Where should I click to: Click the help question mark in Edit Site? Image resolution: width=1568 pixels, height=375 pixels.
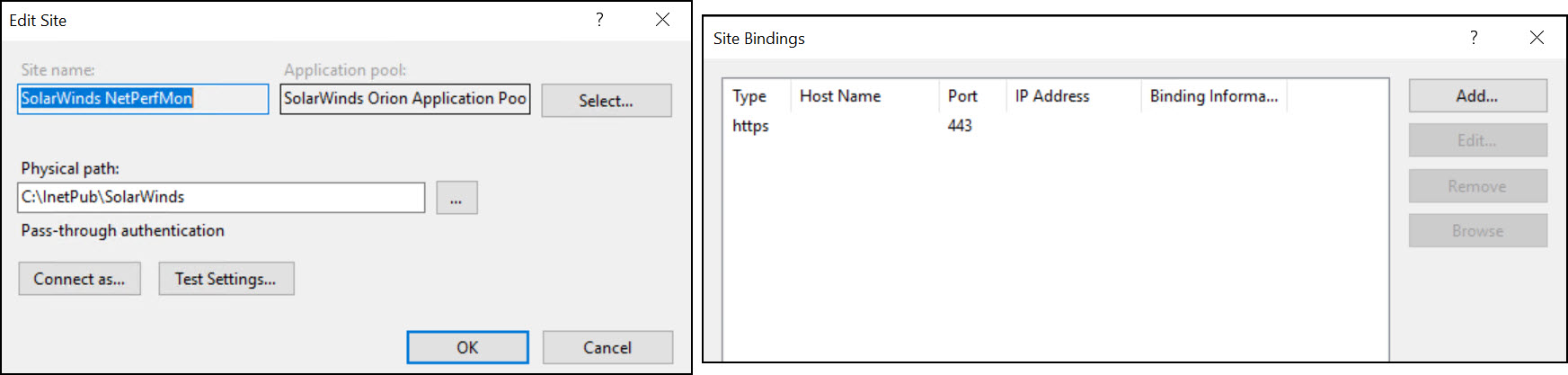click(599, 20)
